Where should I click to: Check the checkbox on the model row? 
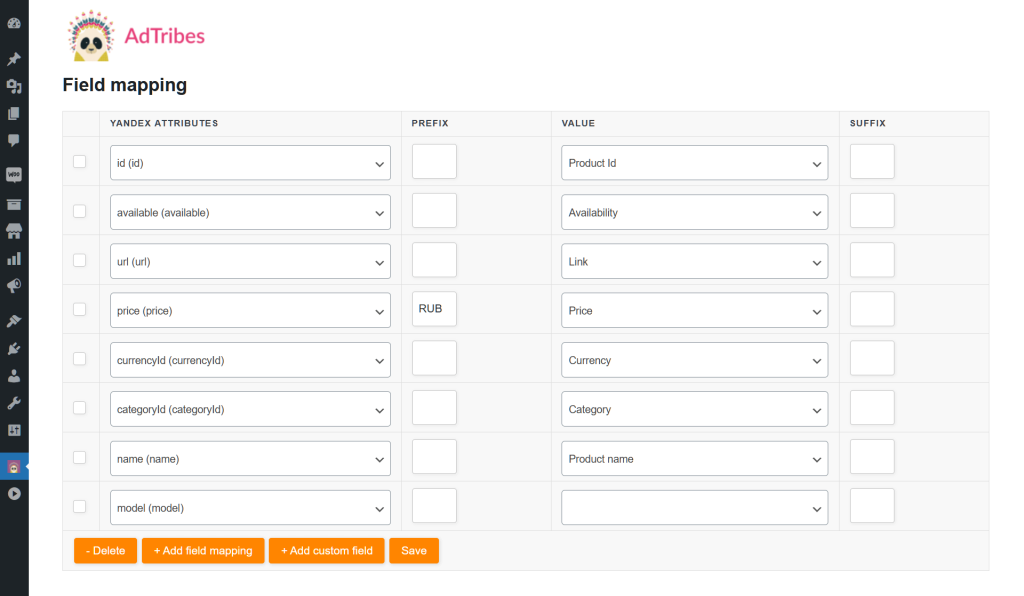(79, 506)
